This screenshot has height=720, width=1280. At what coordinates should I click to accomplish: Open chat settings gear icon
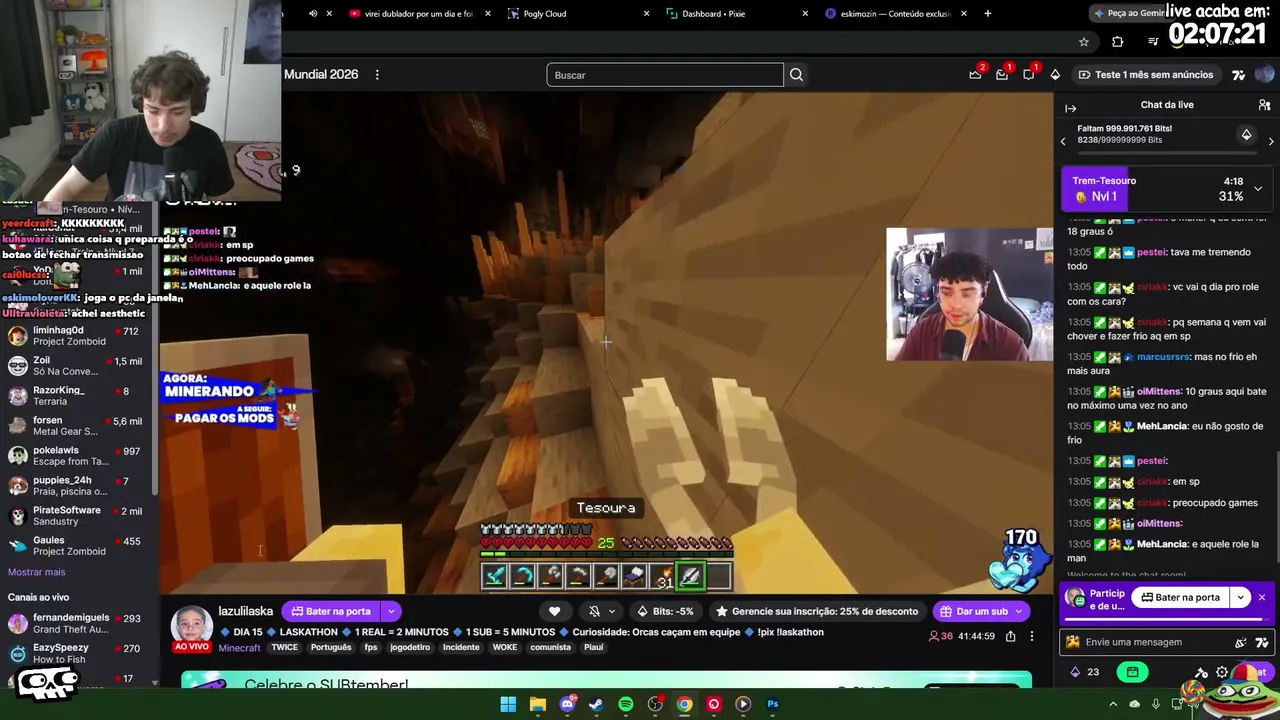(x=1222, y=672)
